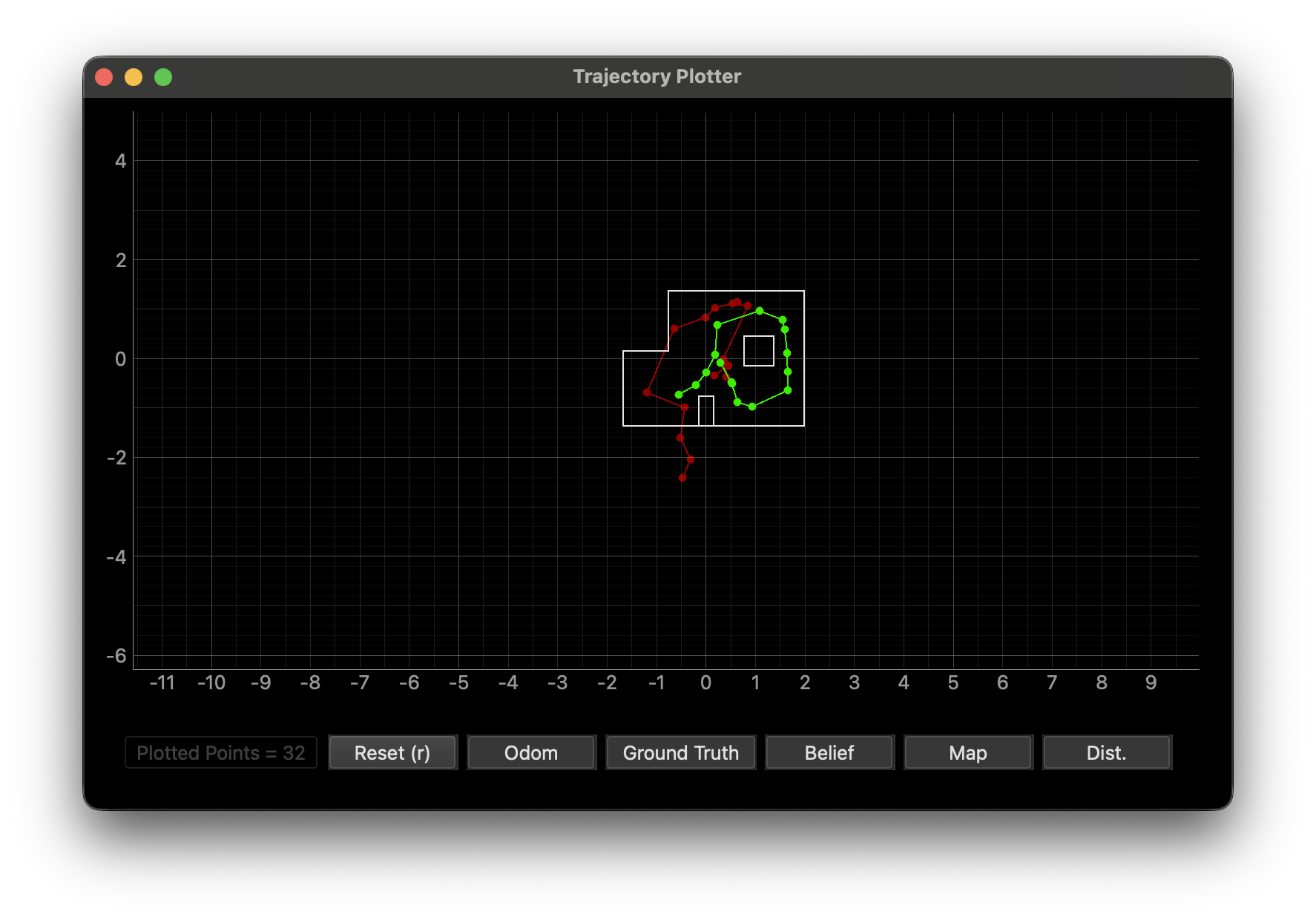The width and height of the screenshot is (1316, 920).
Task: Click the small square obstacle in map
Action: 759,351
